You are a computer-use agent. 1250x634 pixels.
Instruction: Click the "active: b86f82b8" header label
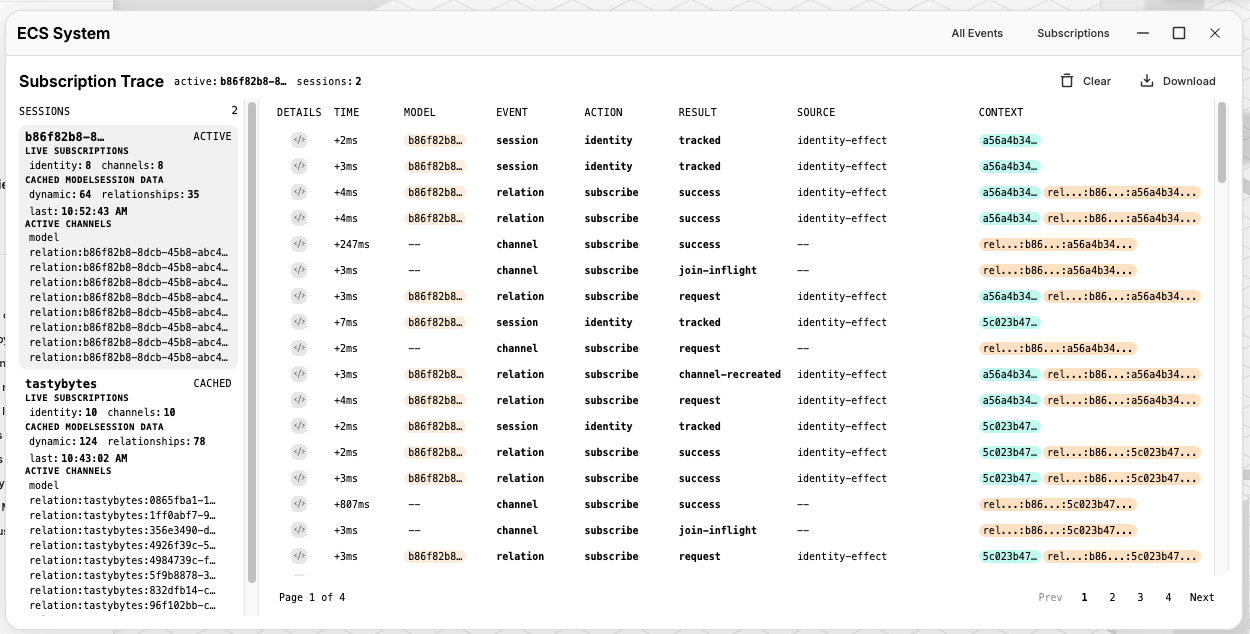pyautogui.click(x=230, y=81)
